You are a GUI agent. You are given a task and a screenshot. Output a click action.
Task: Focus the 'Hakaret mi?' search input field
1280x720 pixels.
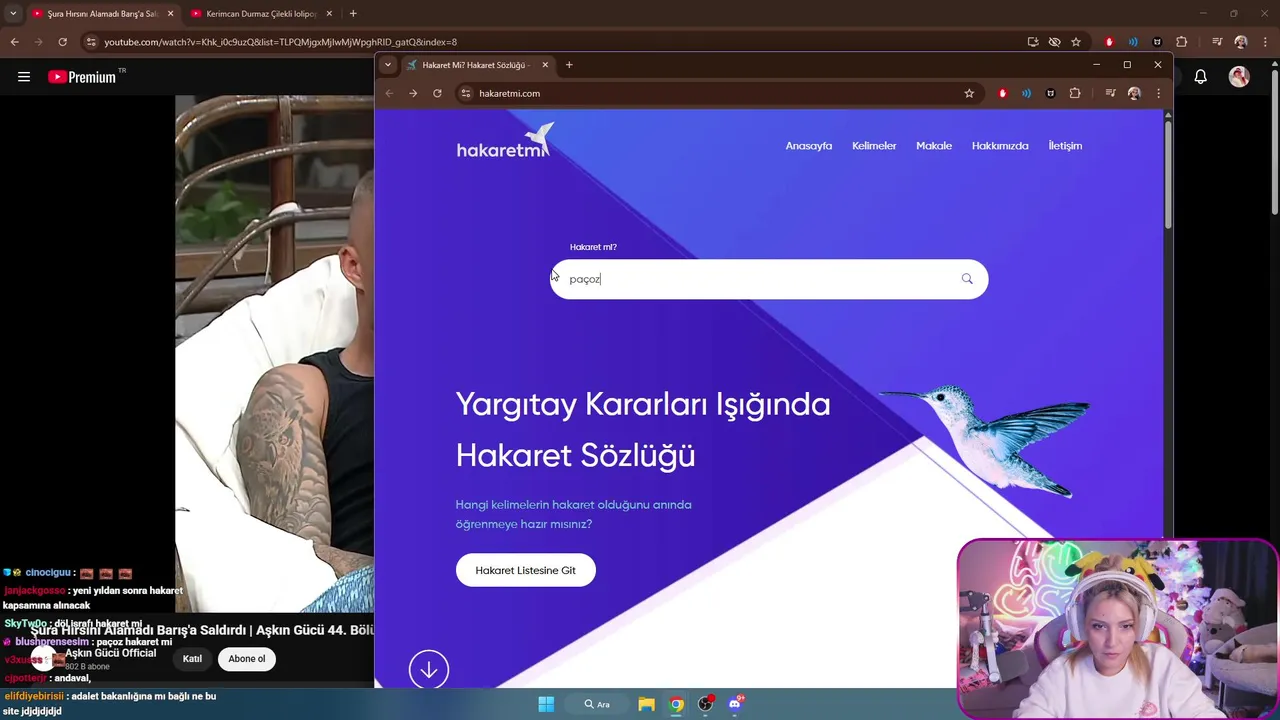(x=768, y=279)
